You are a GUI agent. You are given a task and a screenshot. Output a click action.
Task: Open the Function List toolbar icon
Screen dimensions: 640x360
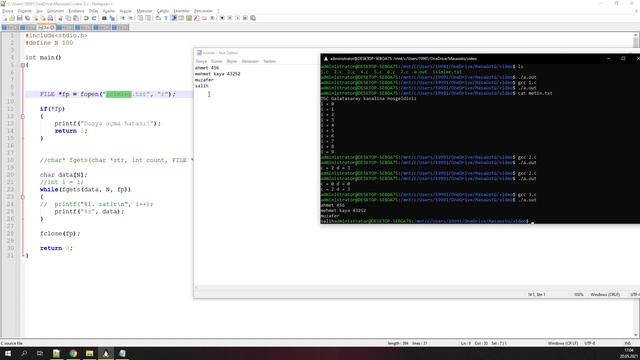pyautogui.click(x=196, y=18)
